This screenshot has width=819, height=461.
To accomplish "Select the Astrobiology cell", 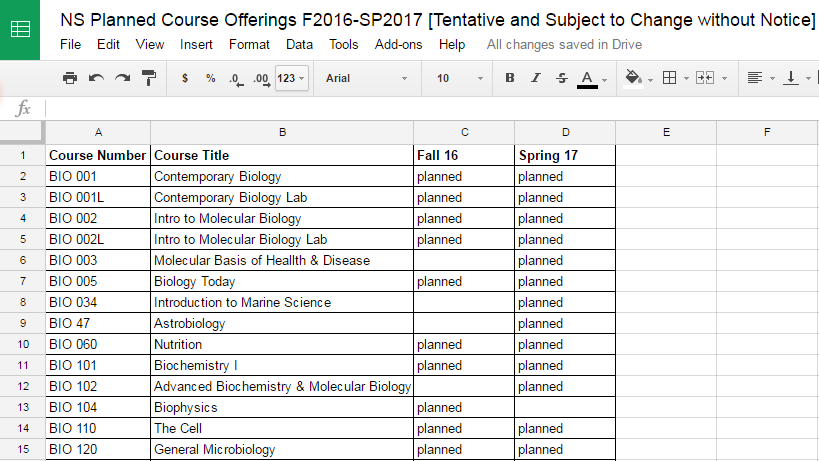I will coord(282,323).
